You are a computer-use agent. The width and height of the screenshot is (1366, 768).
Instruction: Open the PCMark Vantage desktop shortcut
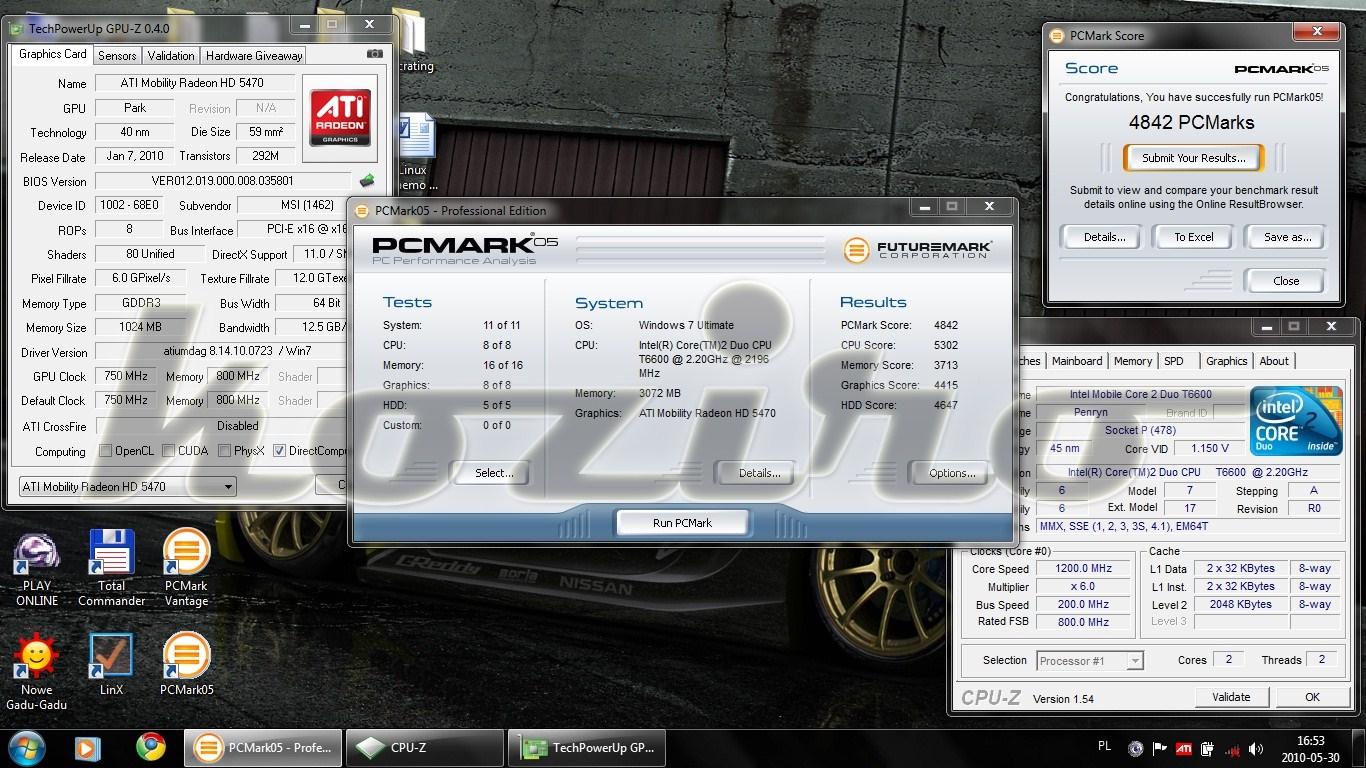pyautogui.click(x=186, y=567)
